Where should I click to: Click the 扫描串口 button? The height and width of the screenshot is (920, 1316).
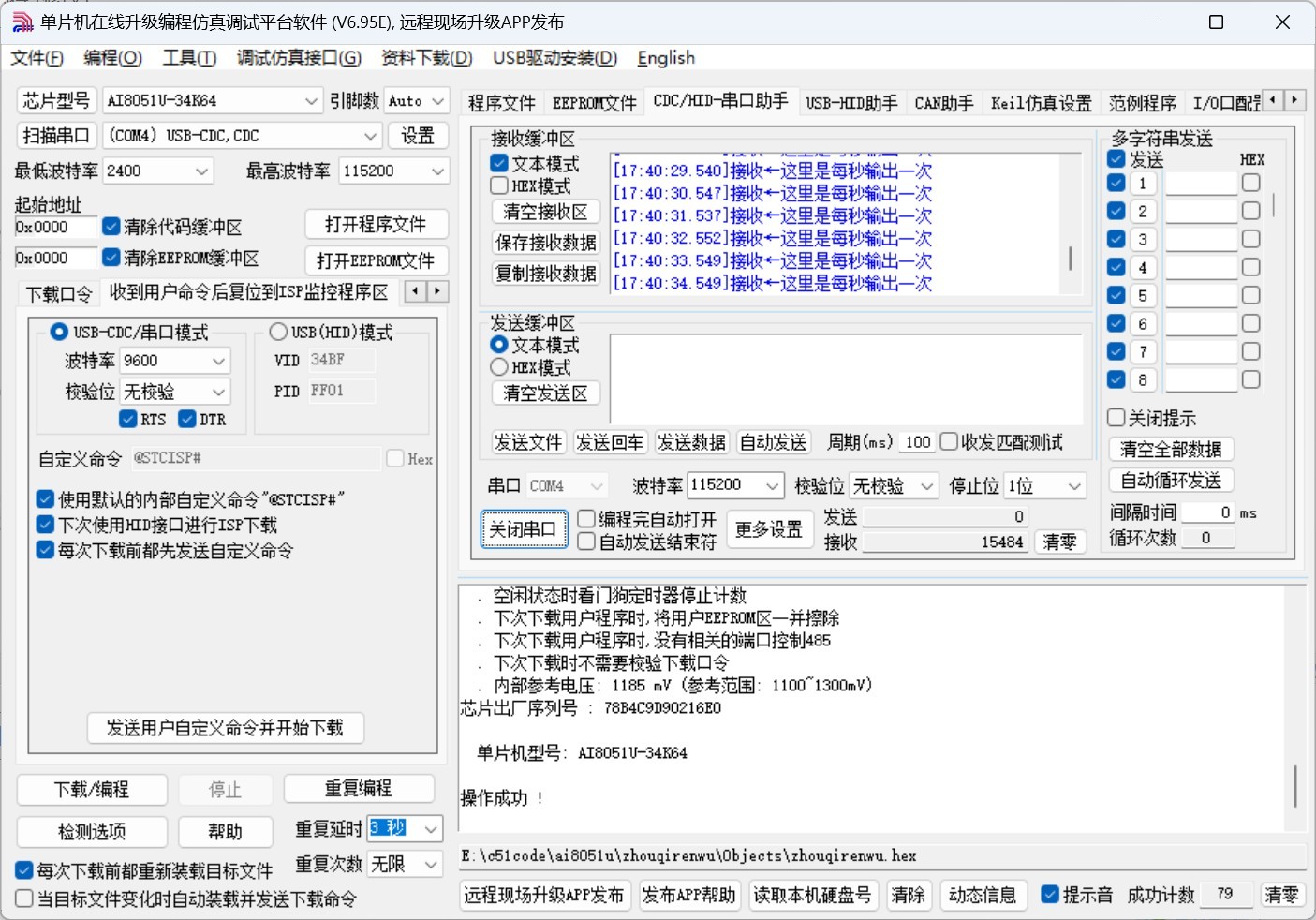(x=56, y=136)
